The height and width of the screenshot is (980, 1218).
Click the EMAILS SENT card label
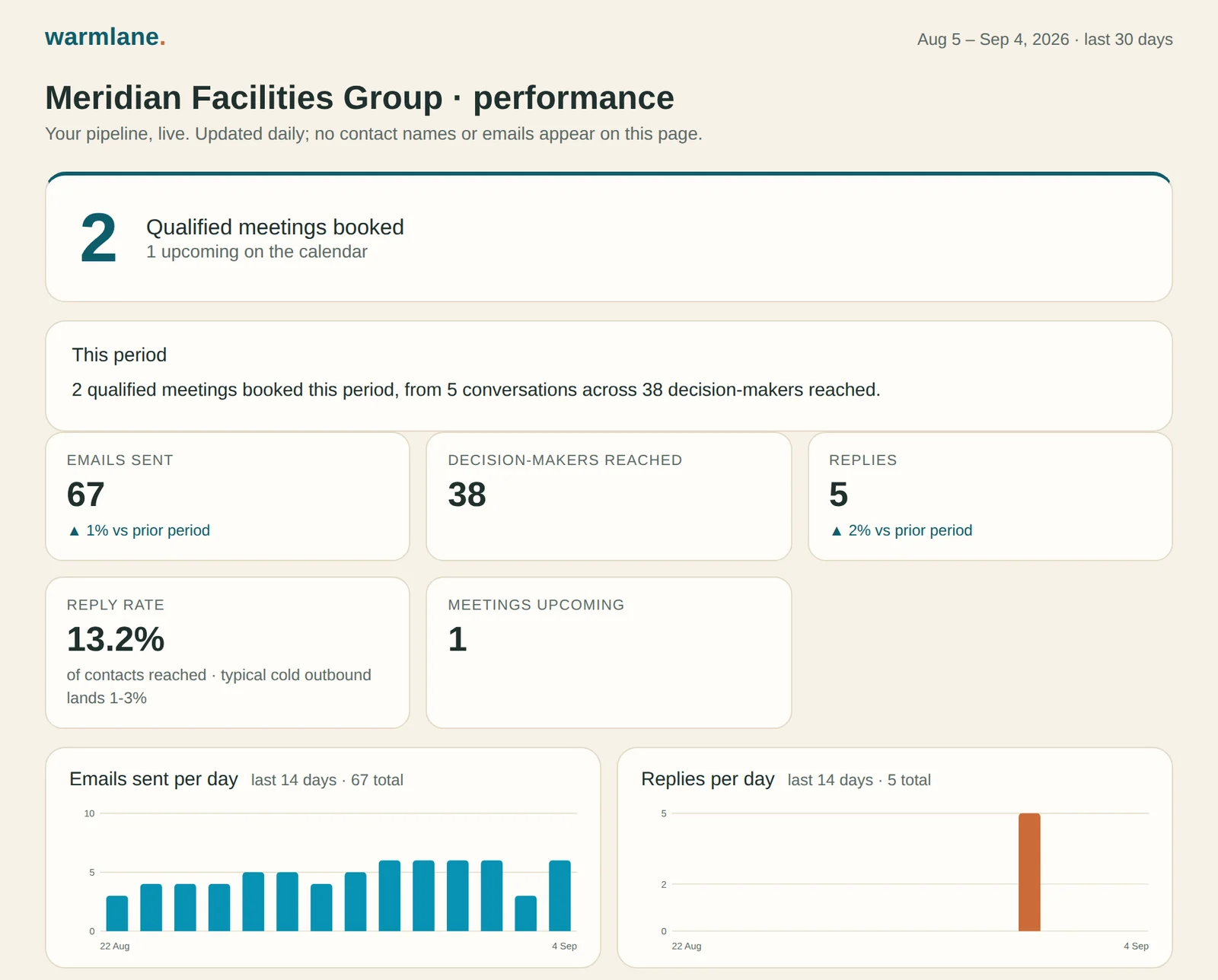click(120, 460)
